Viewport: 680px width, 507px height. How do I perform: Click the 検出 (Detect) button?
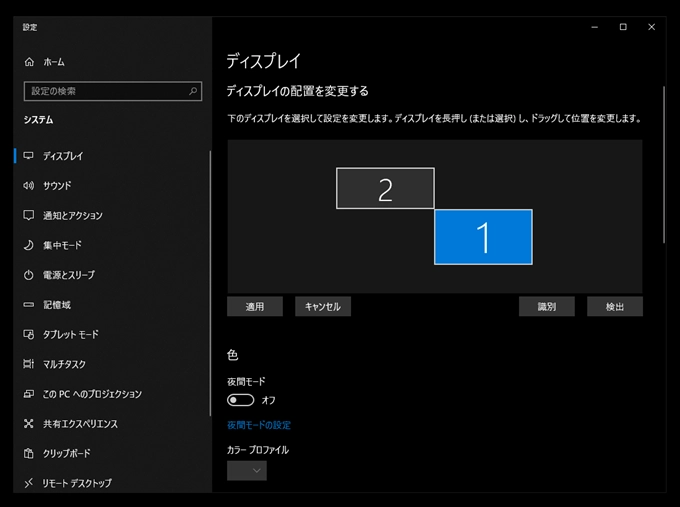[615, 307]
